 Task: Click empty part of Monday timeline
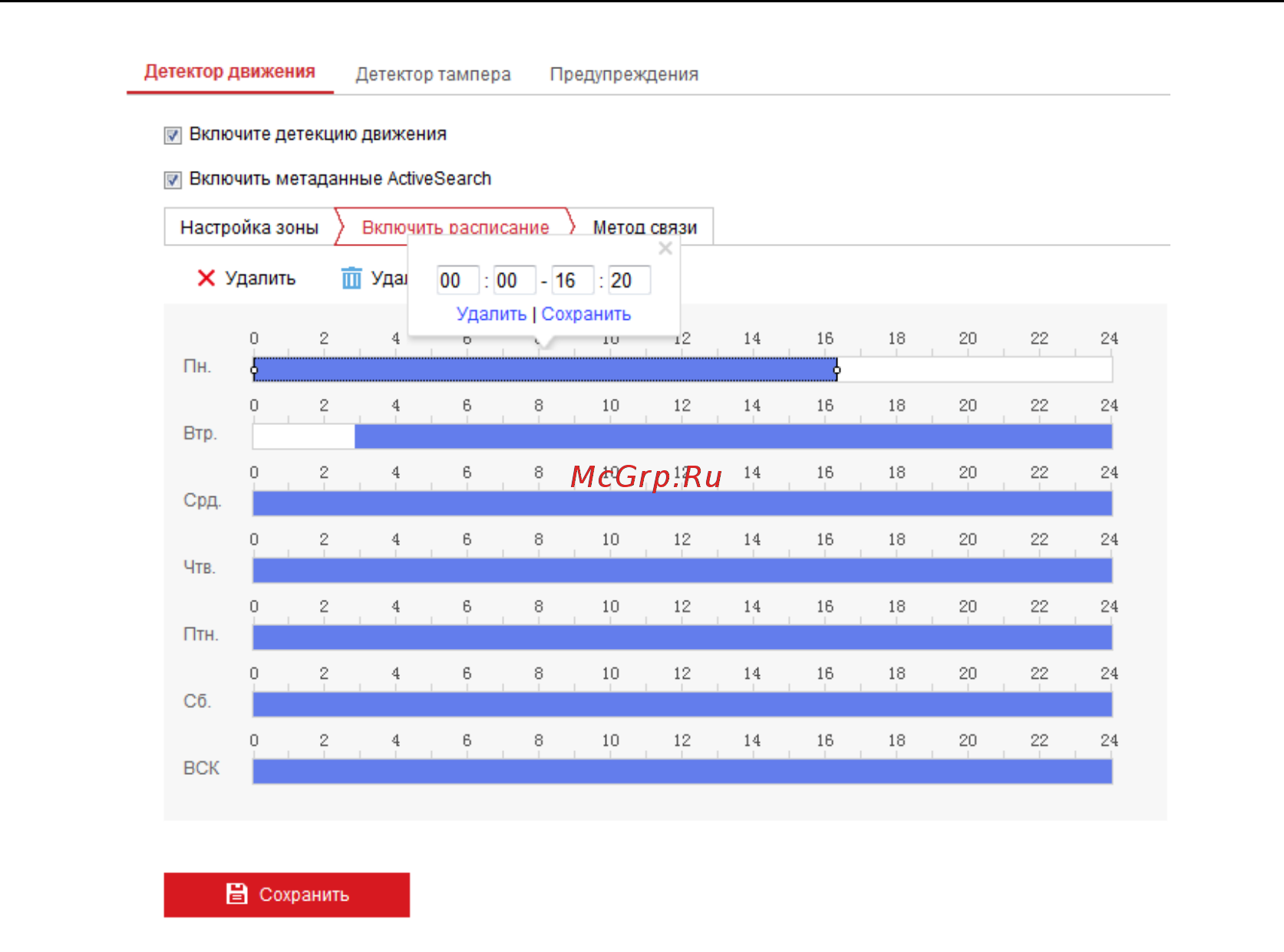click(975, 370)
